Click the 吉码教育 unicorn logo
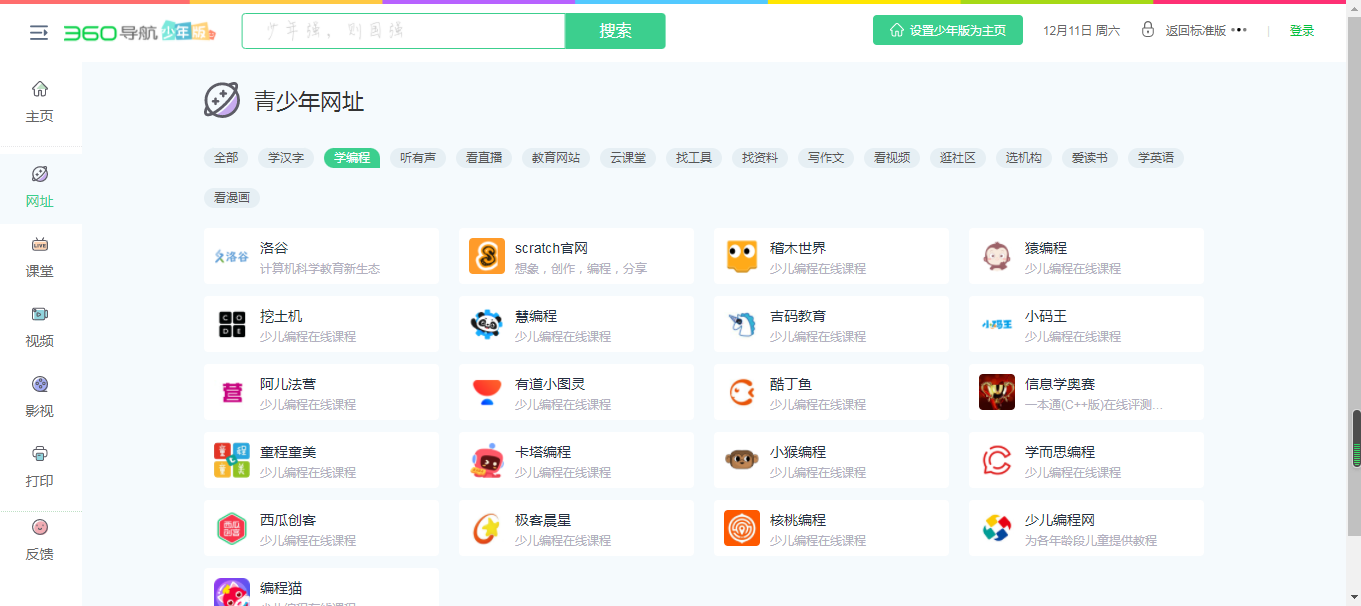This screenshot has height=606, width=1361. point(742,324)
